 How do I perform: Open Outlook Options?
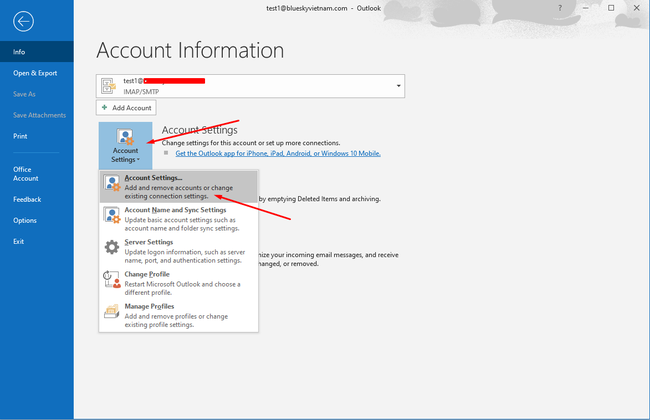click(x=37, y=221)
